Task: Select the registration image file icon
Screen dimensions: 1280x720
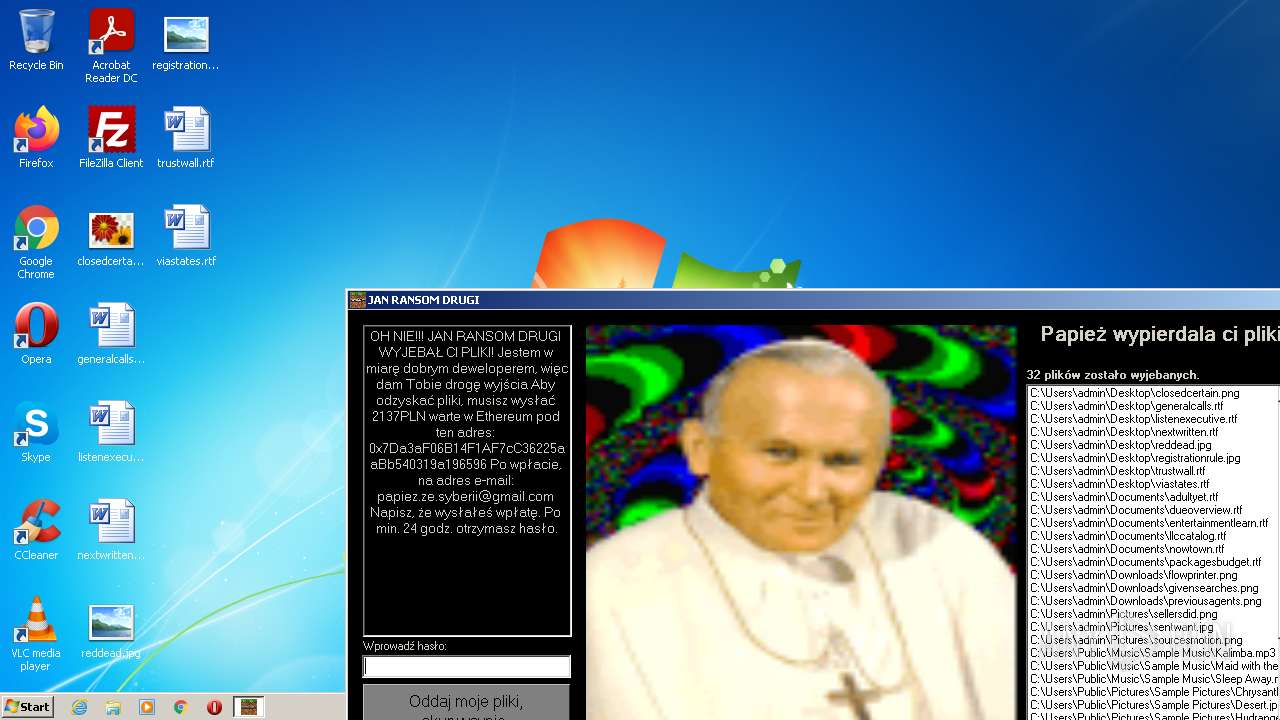Action: coord(186,41)
